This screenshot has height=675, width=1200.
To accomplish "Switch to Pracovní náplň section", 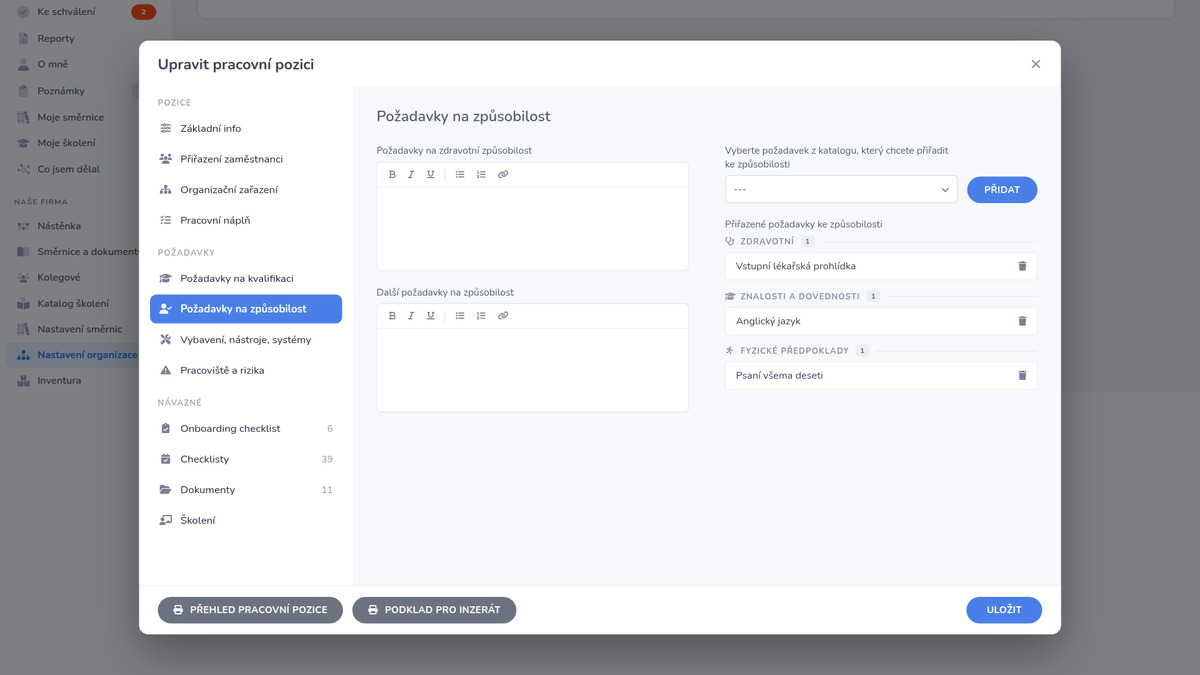I will click(x=246, y=220).
